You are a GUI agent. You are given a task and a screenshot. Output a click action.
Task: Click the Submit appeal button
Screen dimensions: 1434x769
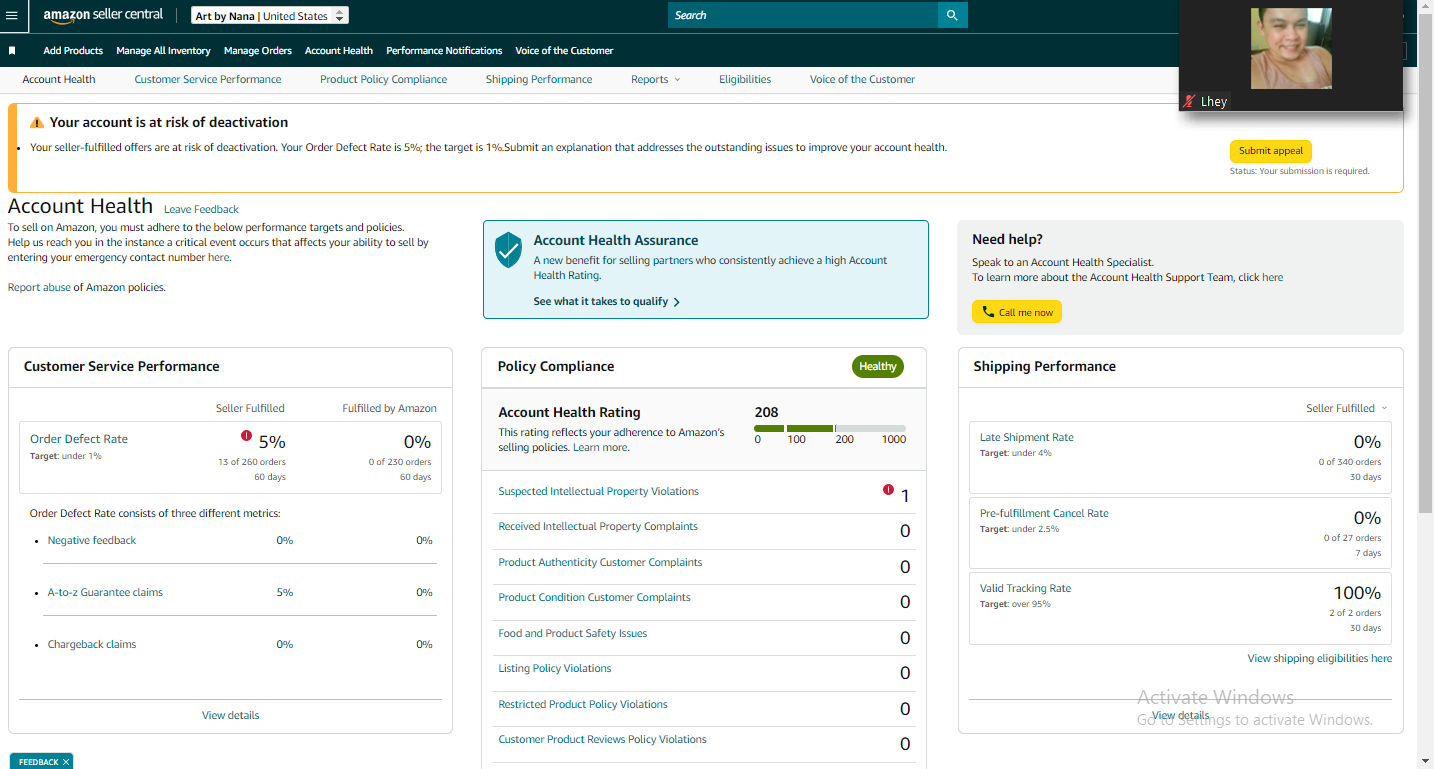pyautogui.click(x=1271, y=151)
